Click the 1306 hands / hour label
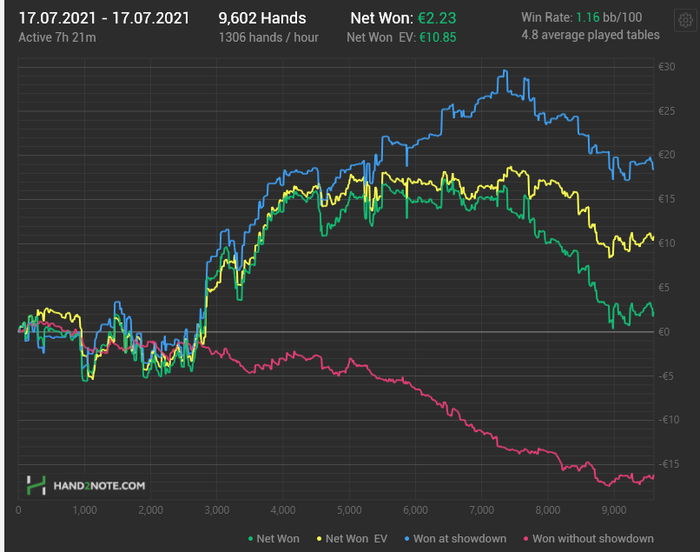Image resolution: width=700 pixels, height=552 pixels. coord(268,38)
